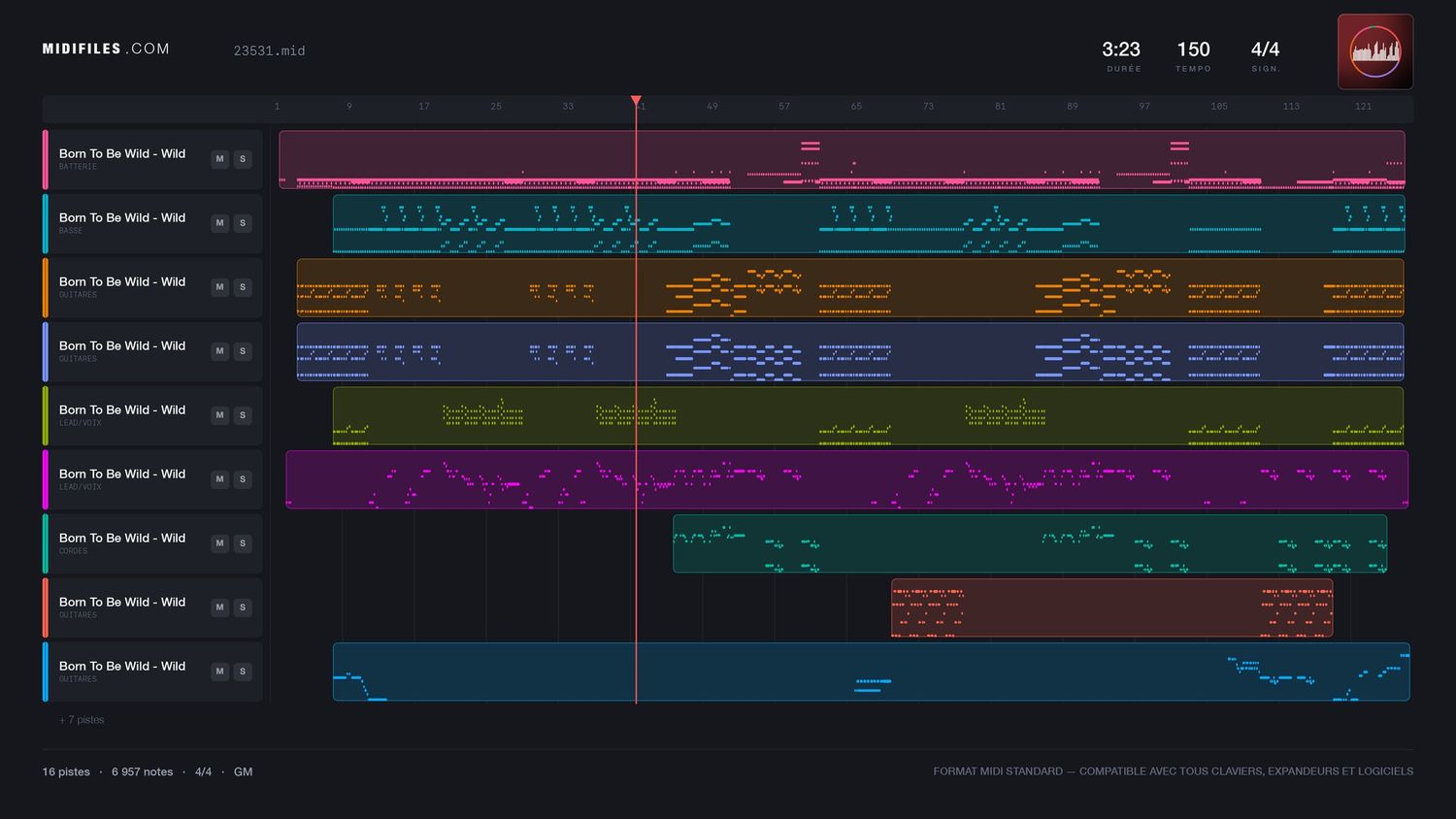Select the BATTERIE track title text
Image resolution: width=1456 pixels, height=819 pixels.
pos(122,153)
